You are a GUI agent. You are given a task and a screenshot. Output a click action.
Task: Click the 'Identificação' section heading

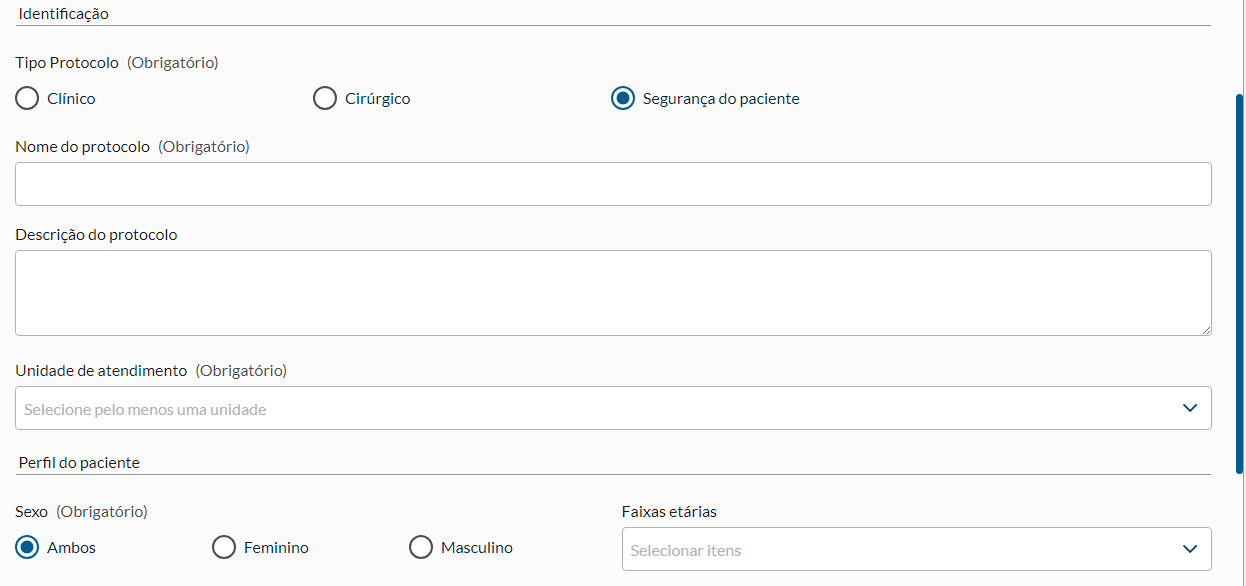point(64,14)
